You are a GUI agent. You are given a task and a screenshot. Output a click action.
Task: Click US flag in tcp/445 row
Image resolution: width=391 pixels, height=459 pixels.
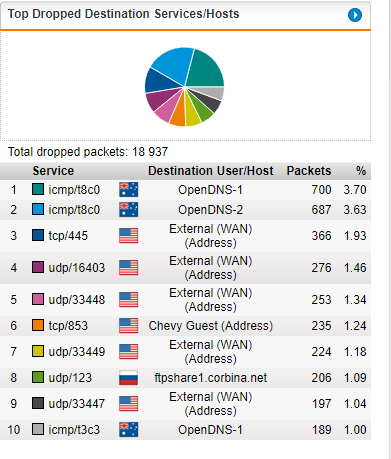coord(129,236)
